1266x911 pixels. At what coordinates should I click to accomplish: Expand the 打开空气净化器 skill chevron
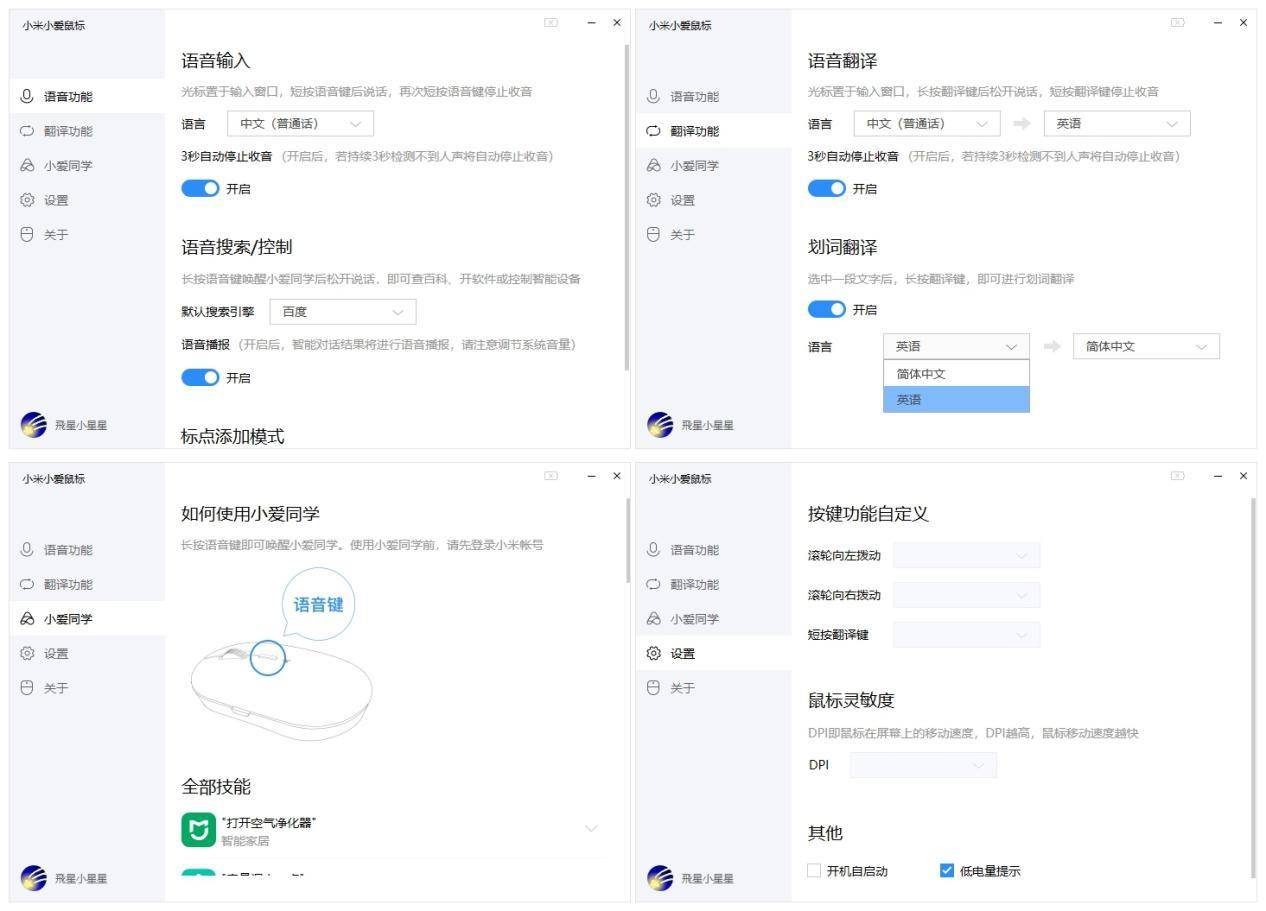591,829
